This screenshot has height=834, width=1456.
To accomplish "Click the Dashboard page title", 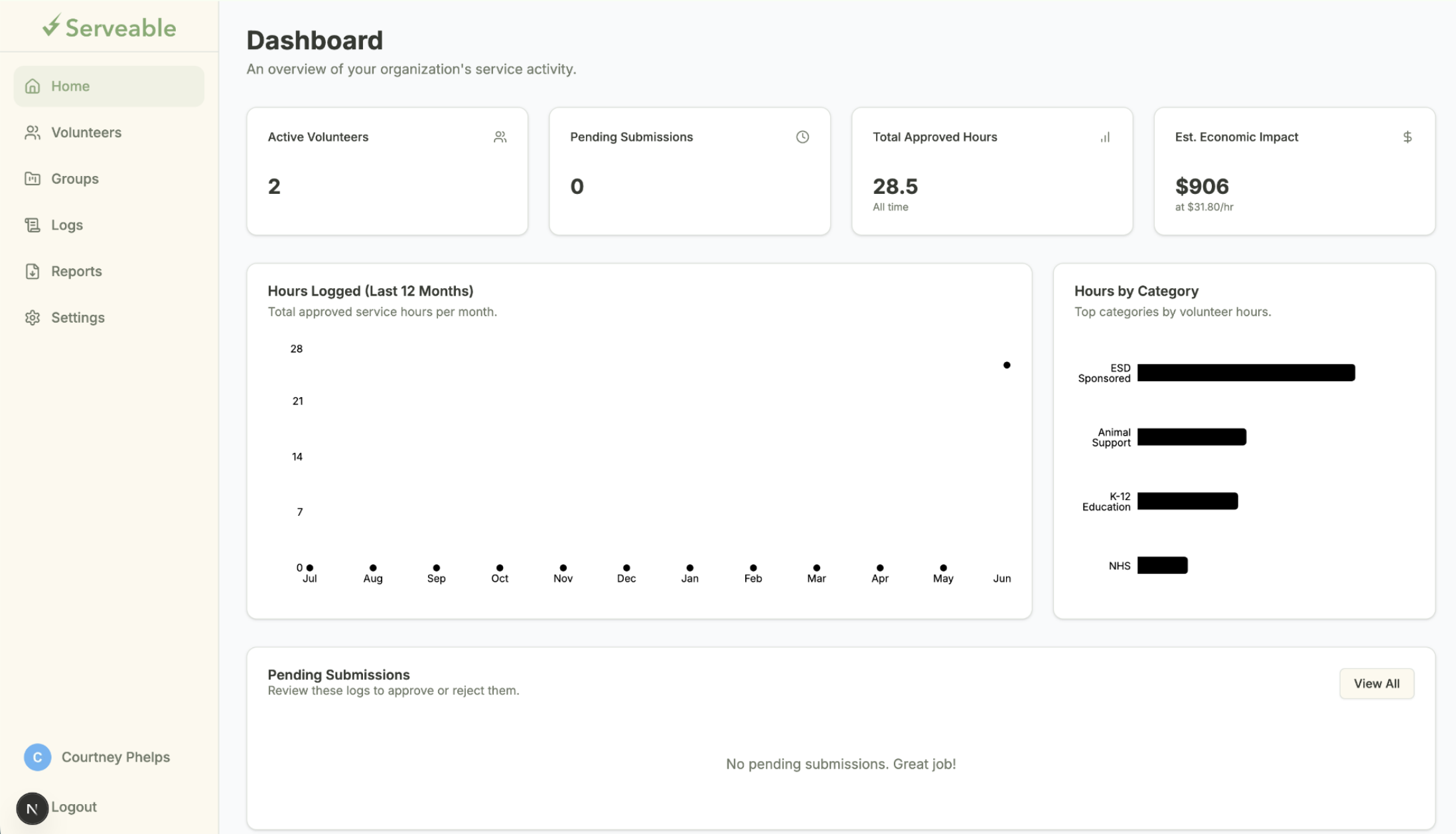I will coord(315,41).
